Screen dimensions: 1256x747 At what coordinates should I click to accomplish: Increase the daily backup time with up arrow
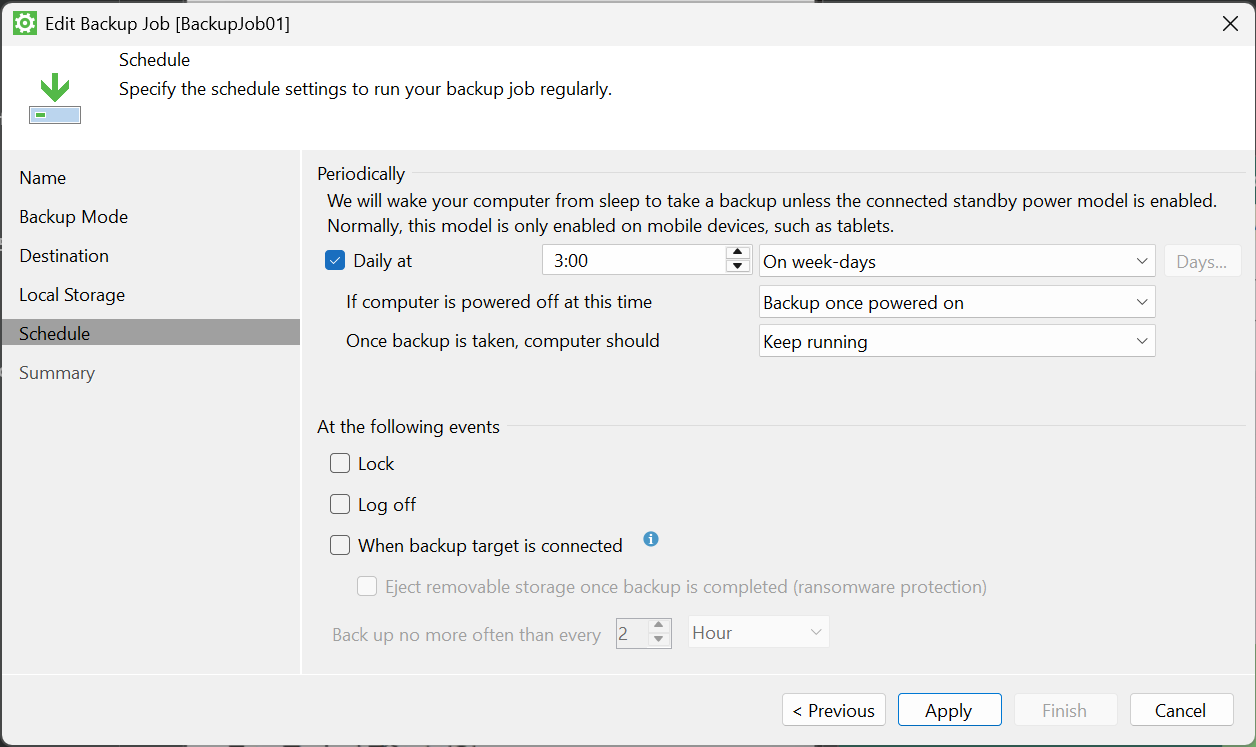[738, 254]
